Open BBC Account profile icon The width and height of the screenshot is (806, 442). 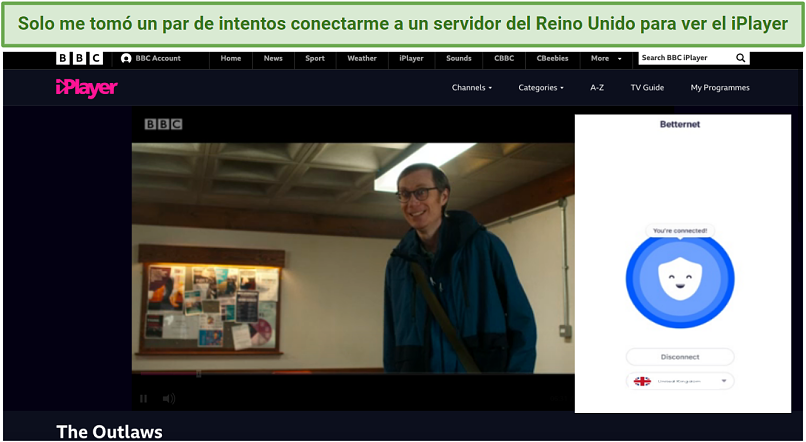(126, 59)
